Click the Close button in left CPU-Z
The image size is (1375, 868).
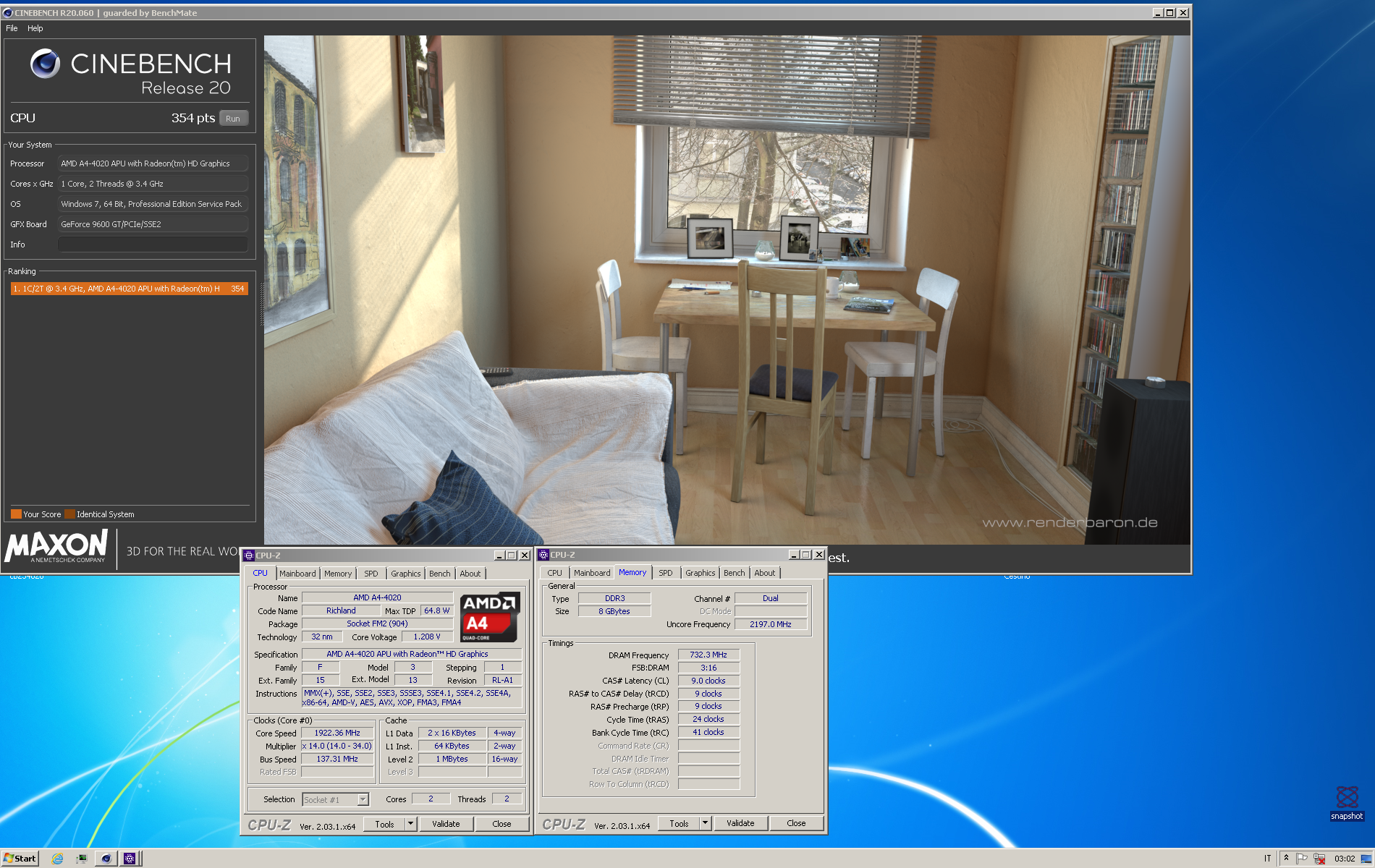(502, 824)
